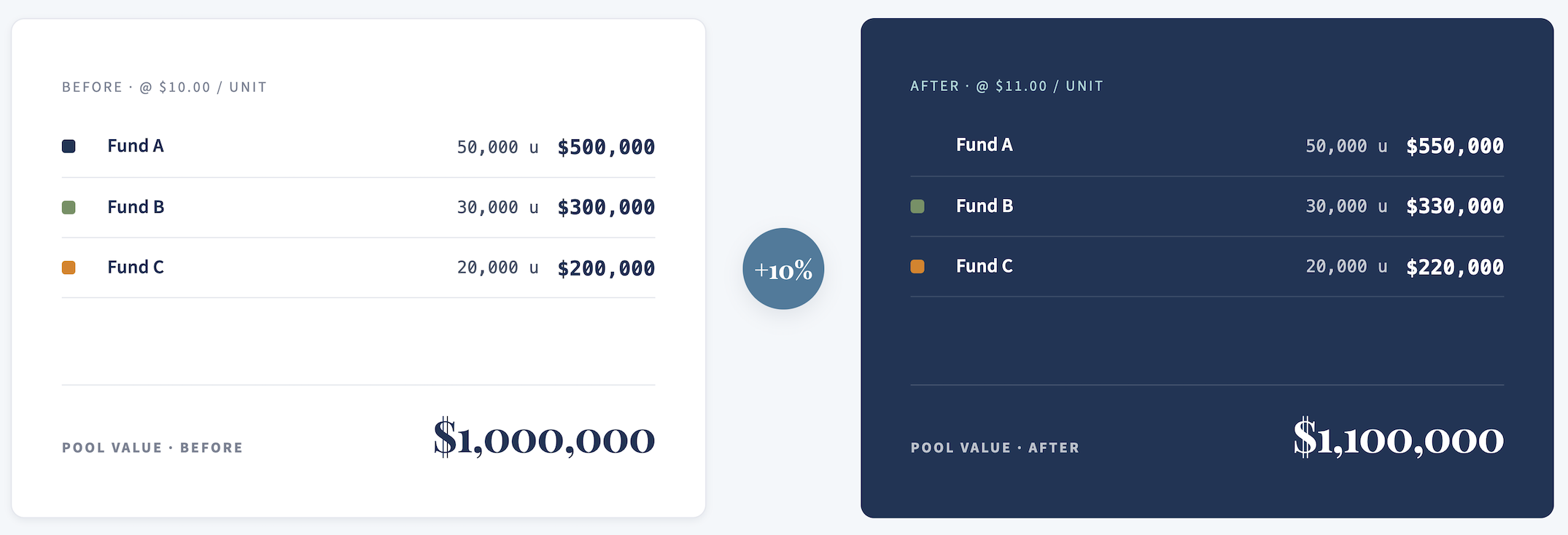Click the $500,000 value for Fund A
The height and width of the screenshot is (535, 1568).
point(606,147)
